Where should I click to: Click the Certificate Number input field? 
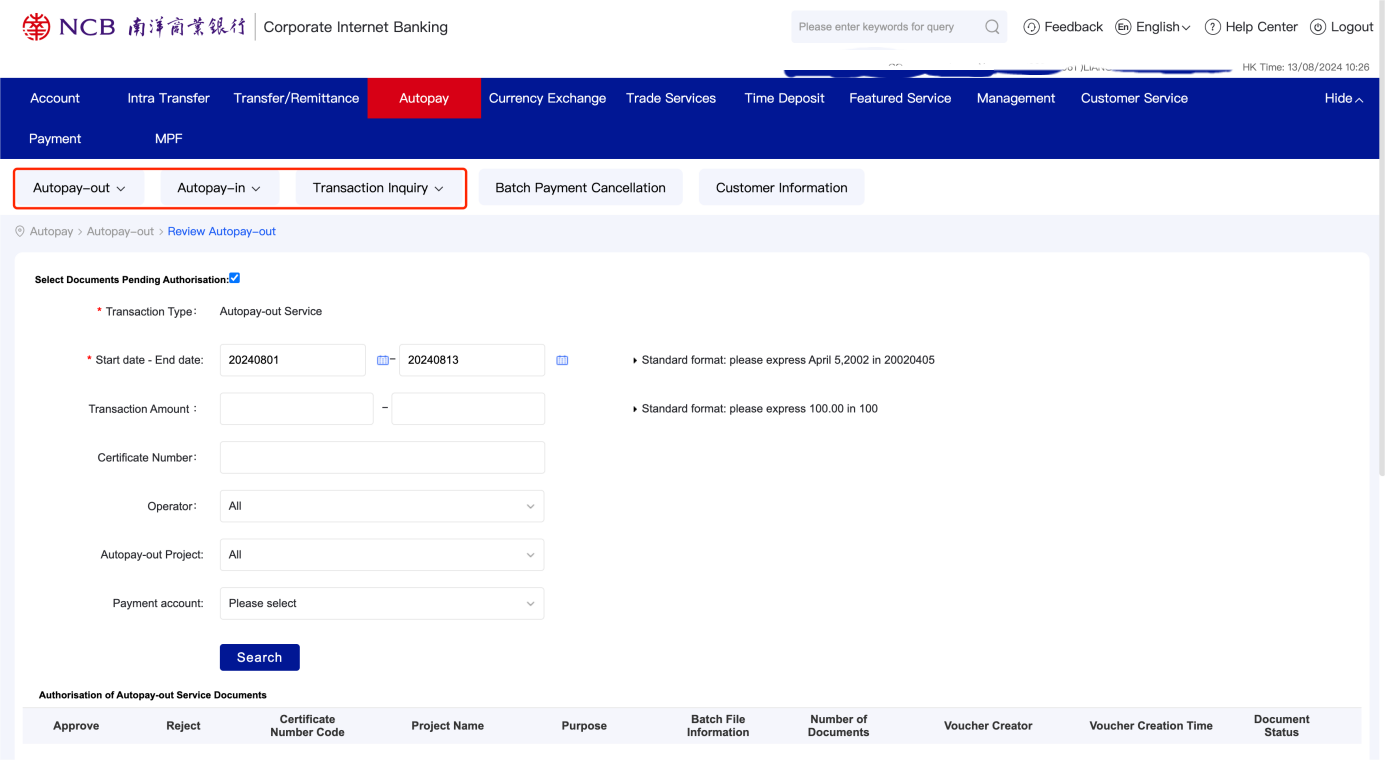pos(382,457)
